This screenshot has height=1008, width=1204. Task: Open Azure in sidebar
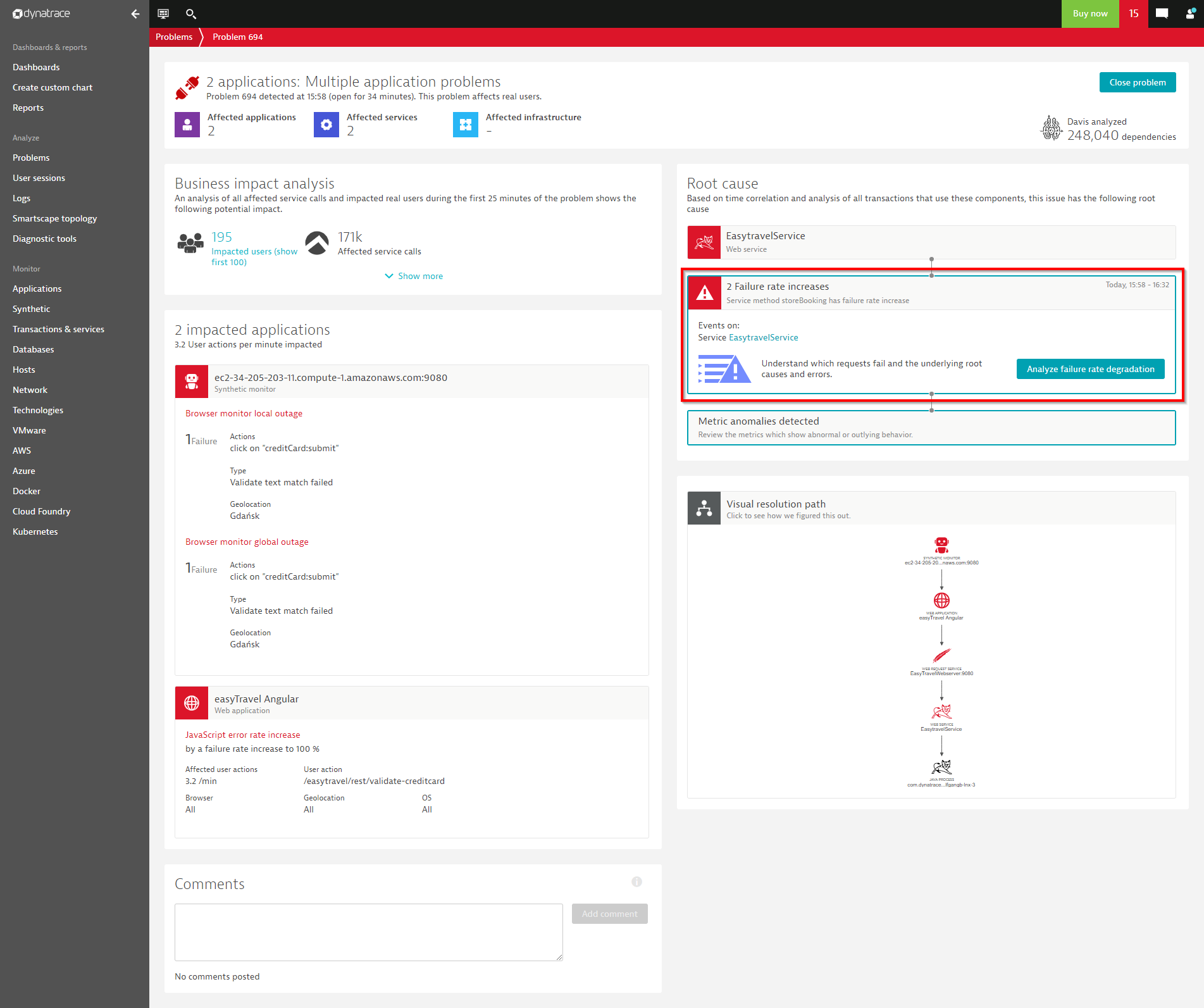click(23, 471)
